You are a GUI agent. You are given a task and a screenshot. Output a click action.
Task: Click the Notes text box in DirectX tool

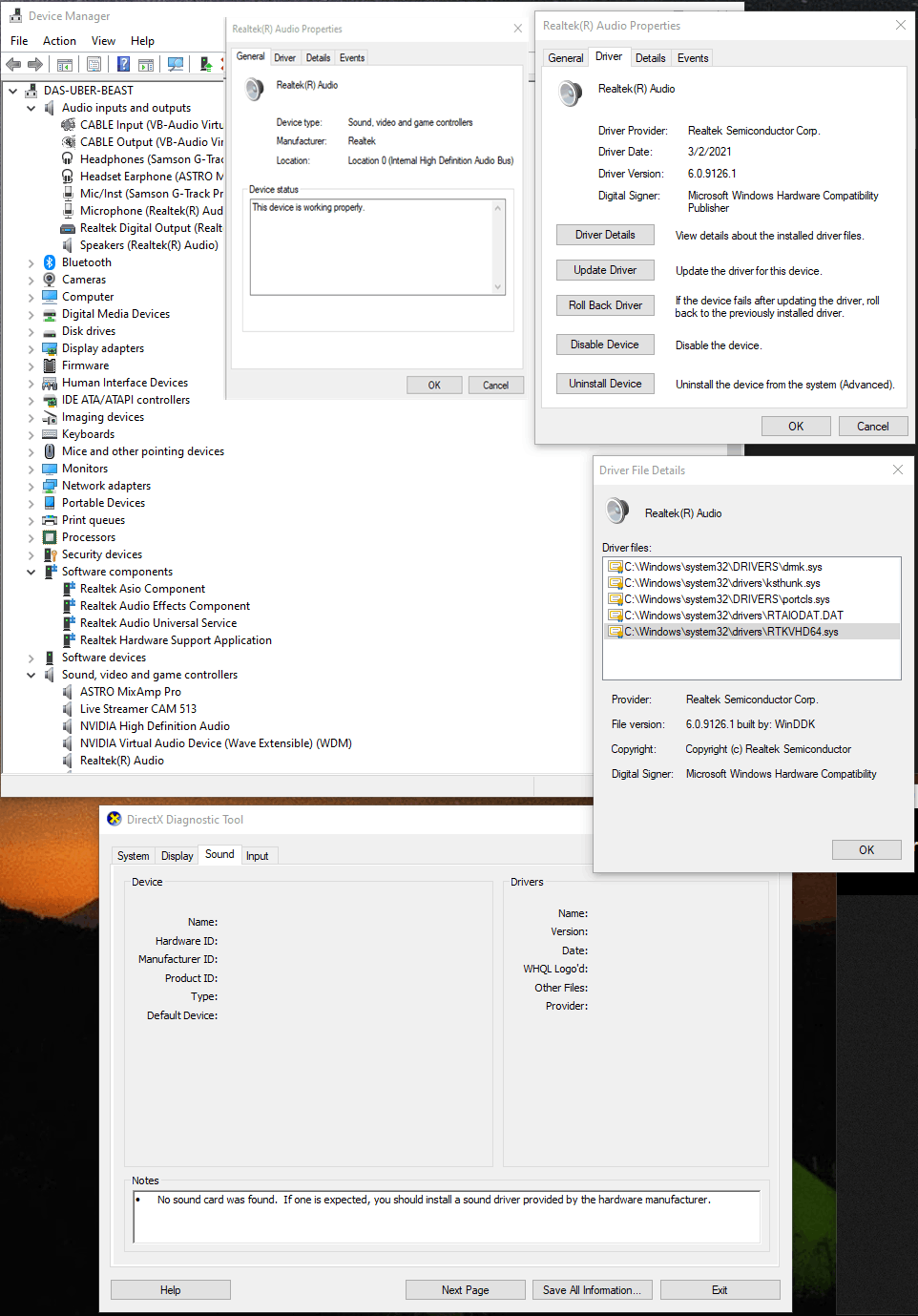click(x=447, y=1216)
